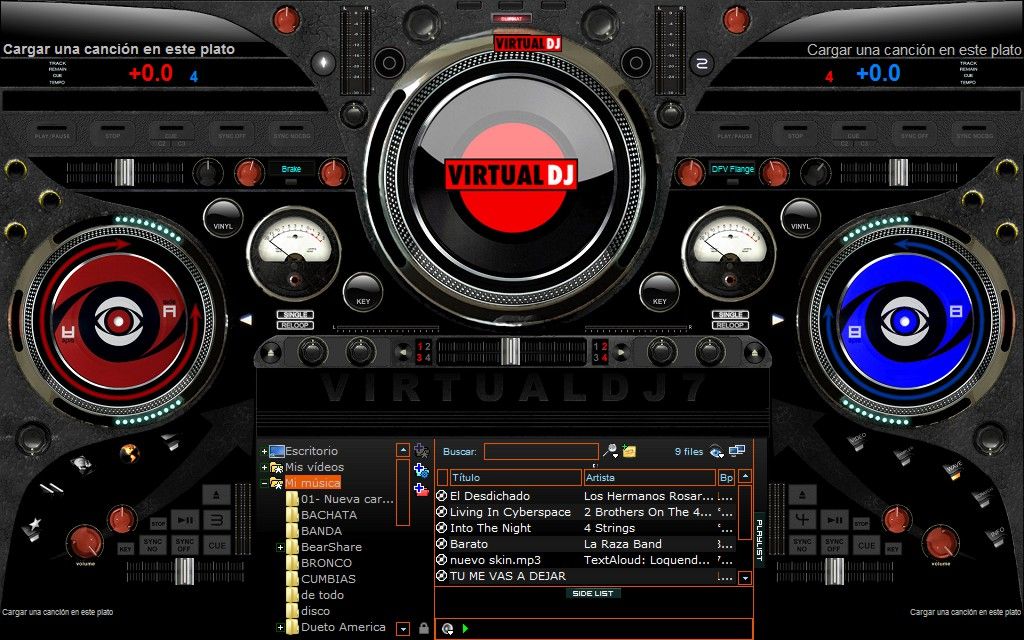Expand the Mis vídeos tree node
This screenshot has width=1024, height=640.
[x=264, y=468]
